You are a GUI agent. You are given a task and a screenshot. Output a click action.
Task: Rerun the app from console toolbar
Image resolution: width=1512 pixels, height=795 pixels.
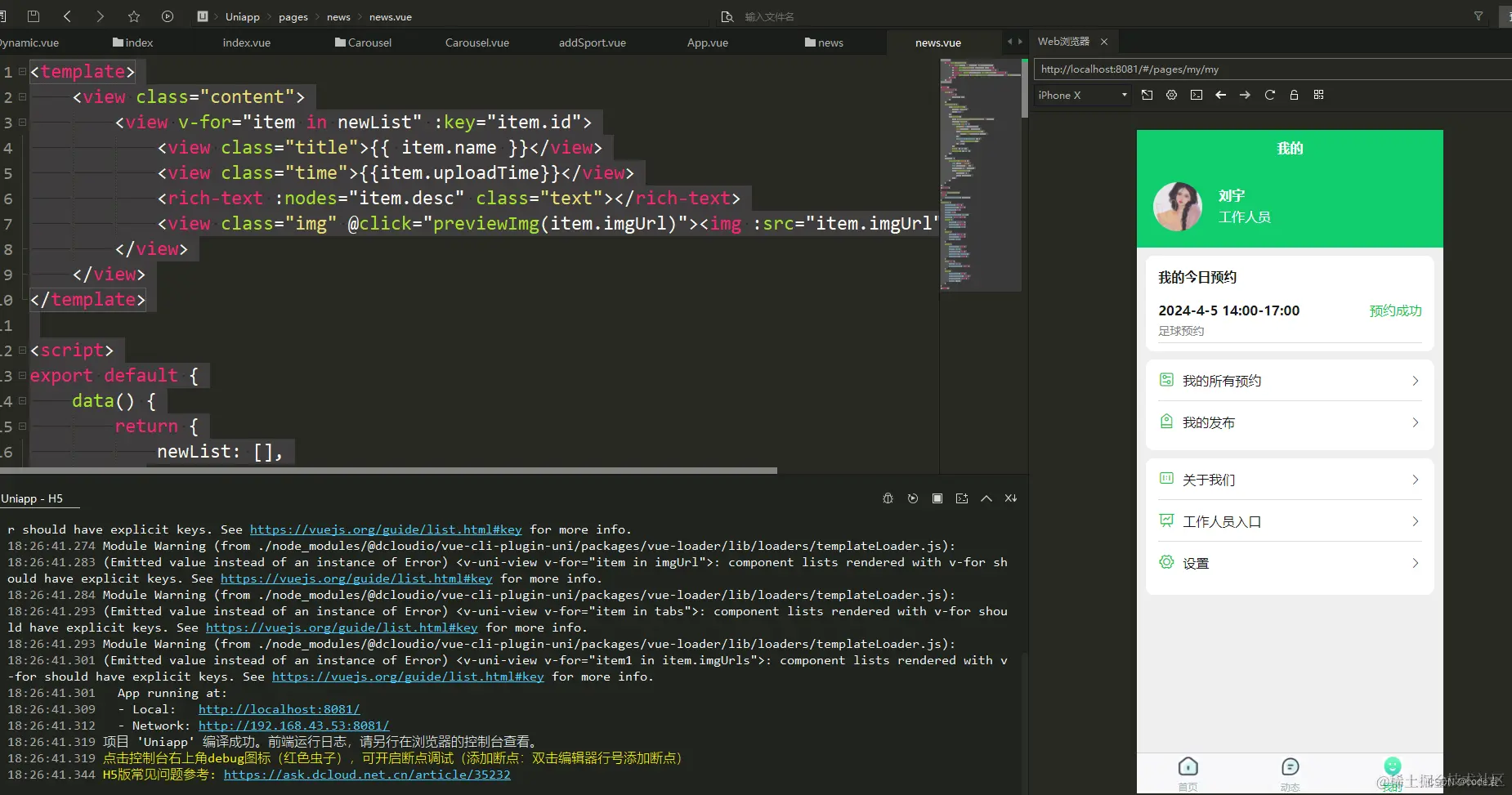coord(913,498)
